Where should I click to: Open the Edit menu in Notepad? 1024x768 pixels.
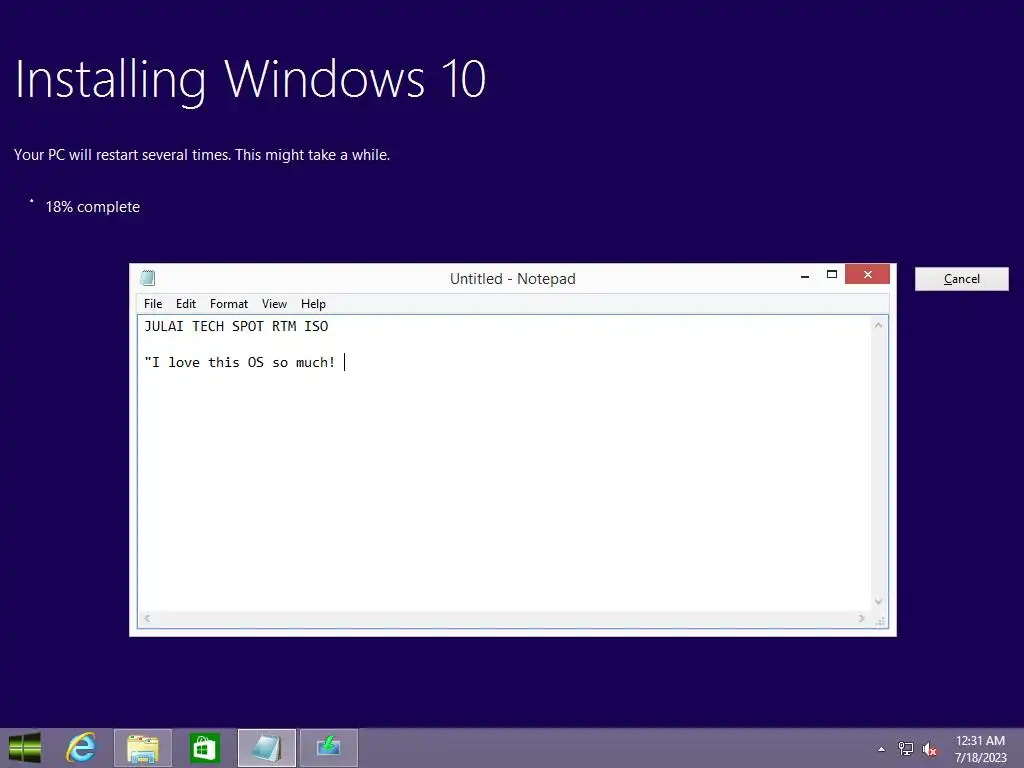coord(185,304)
